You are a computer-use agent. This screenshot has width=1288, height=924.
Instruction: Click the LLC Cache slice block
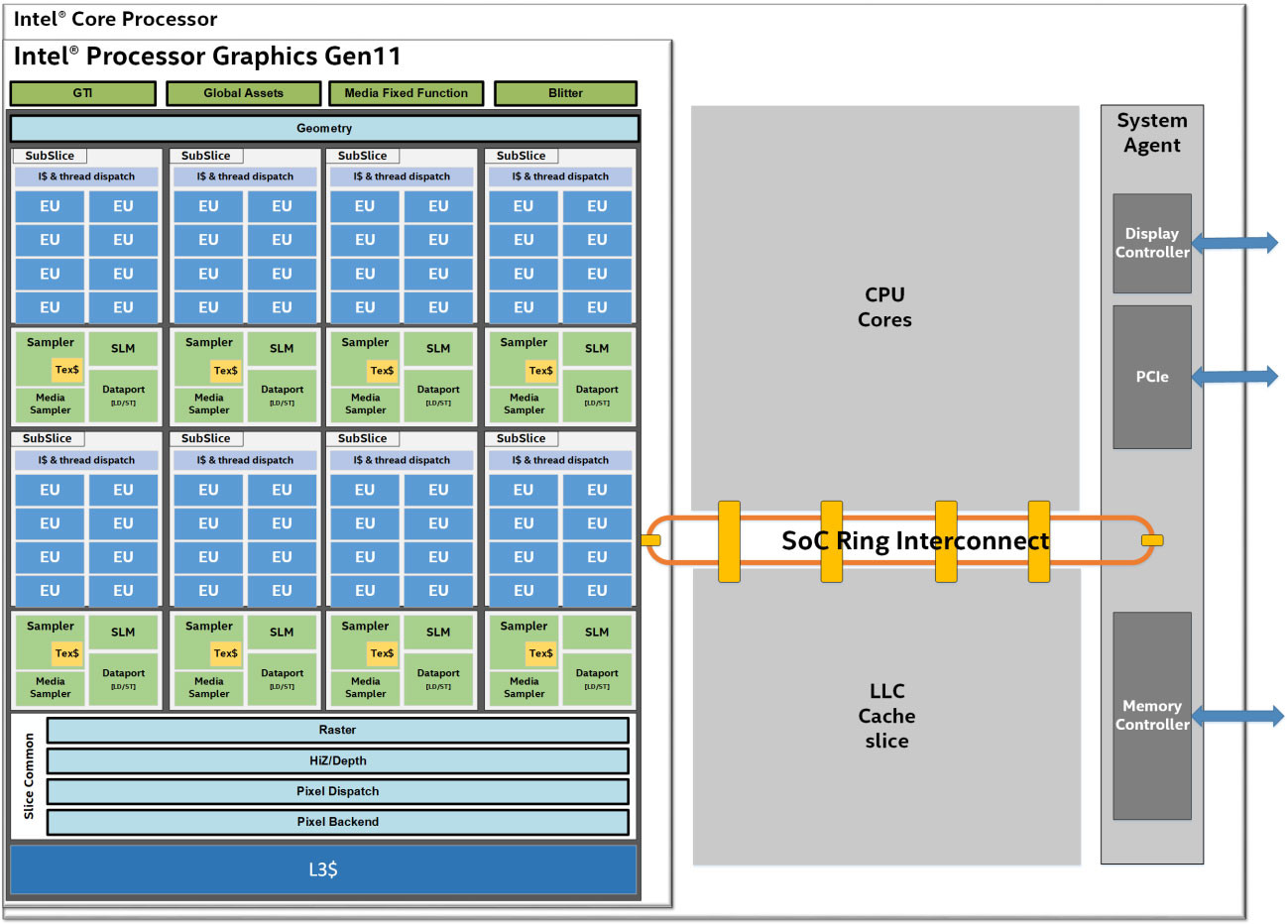tap(885, 716)
